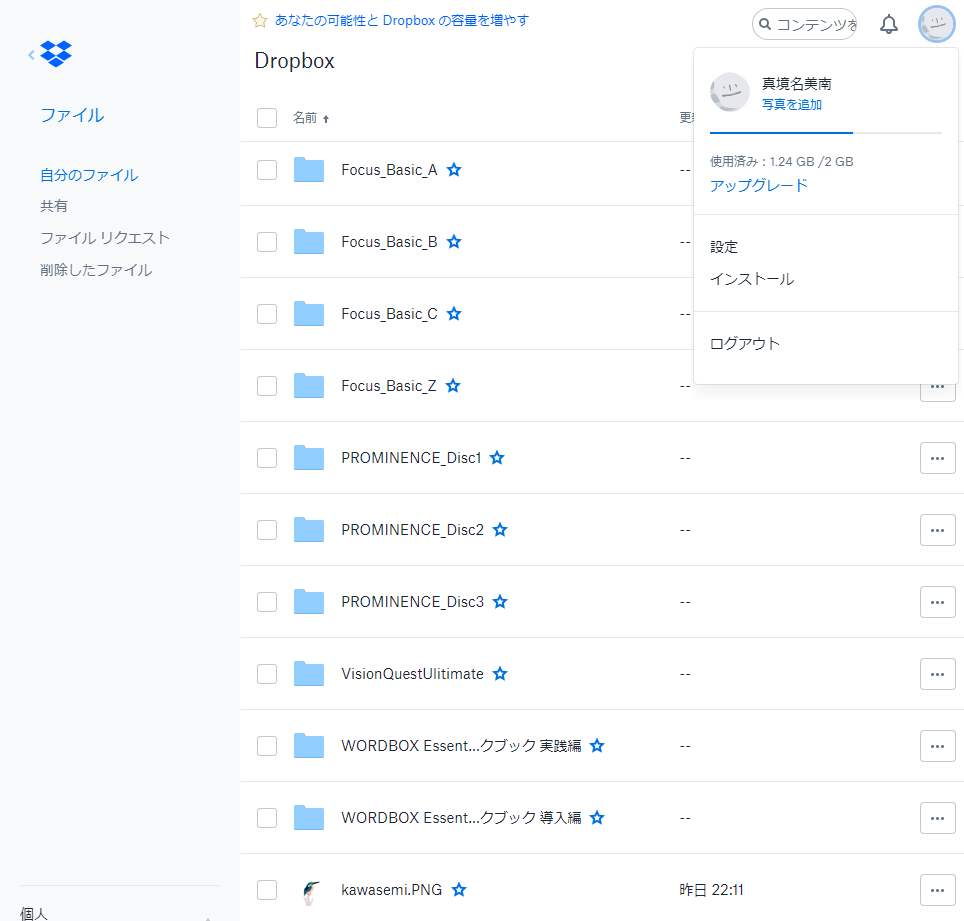Click the VisionQuestUlitimate folder icon

[x=309, y=674]
